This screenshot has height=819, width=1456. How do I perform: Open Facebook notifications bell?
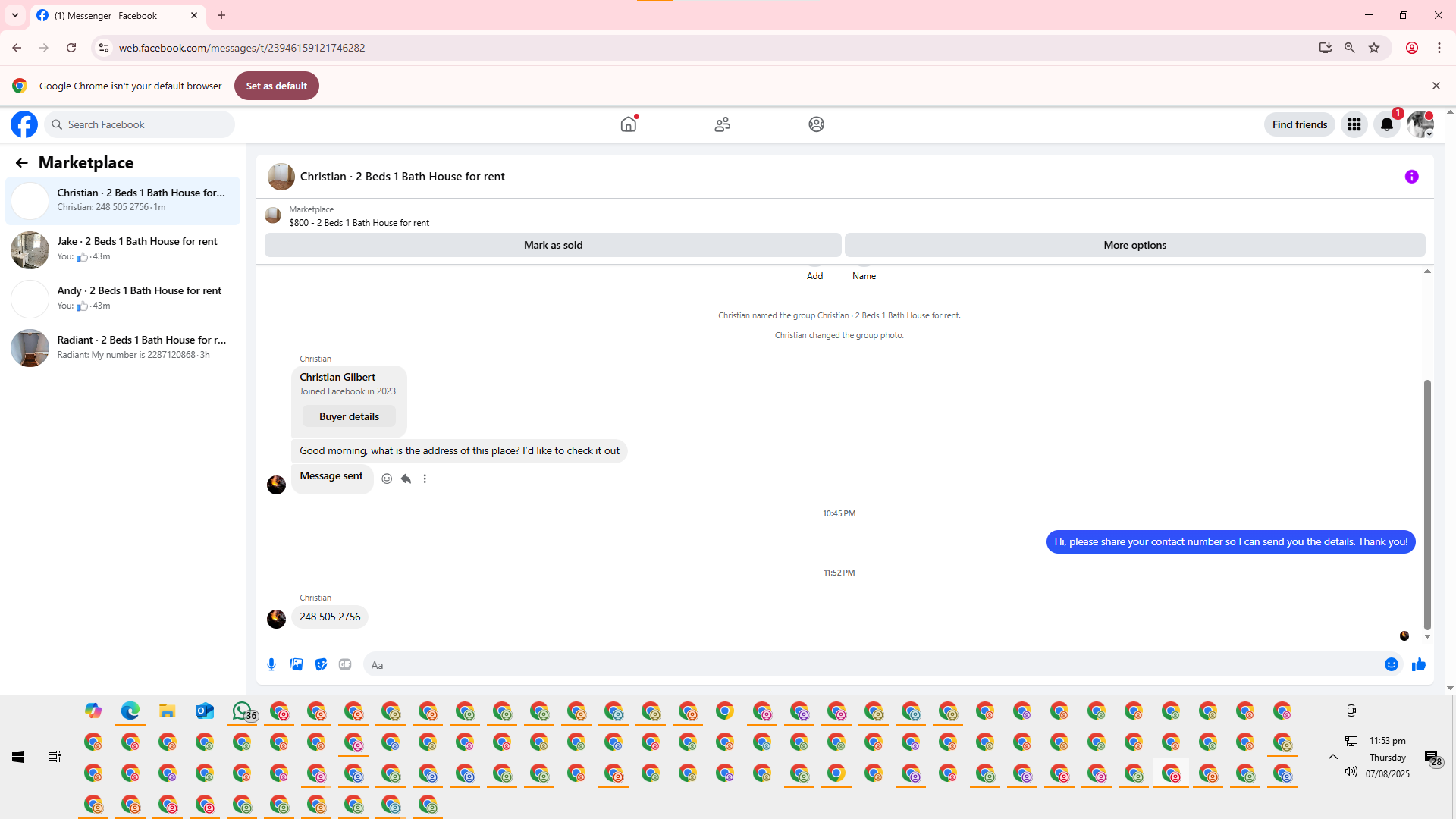[1386, 124]
